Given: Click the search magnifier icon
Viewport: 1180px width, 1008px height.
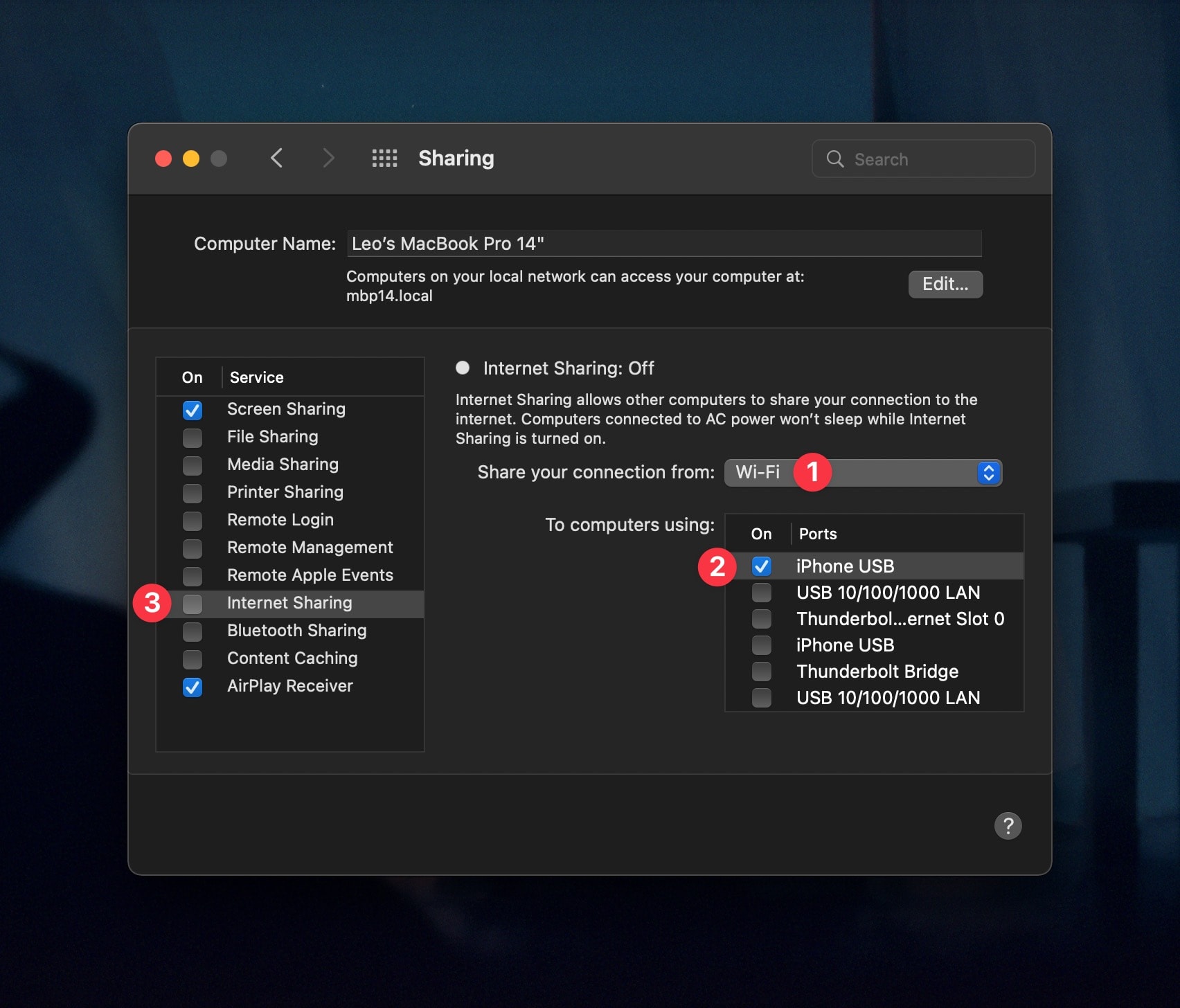Looking at the screenshot, I should [x=835, y=159].
